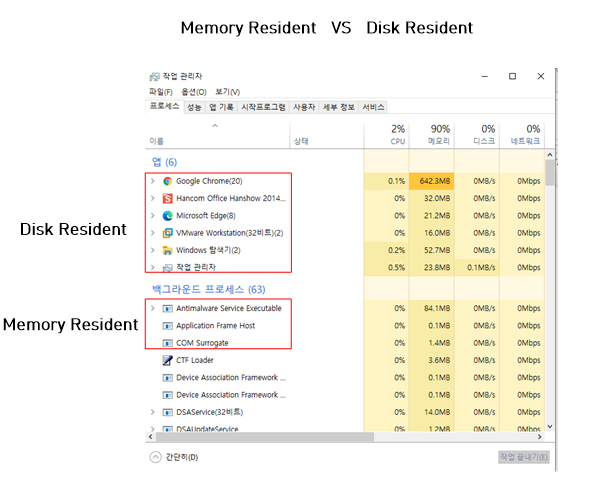The height and width of the screenshot is (480, 605).
Task: Click the 간단히(D) fewer details link
Action: coord(182,457)
